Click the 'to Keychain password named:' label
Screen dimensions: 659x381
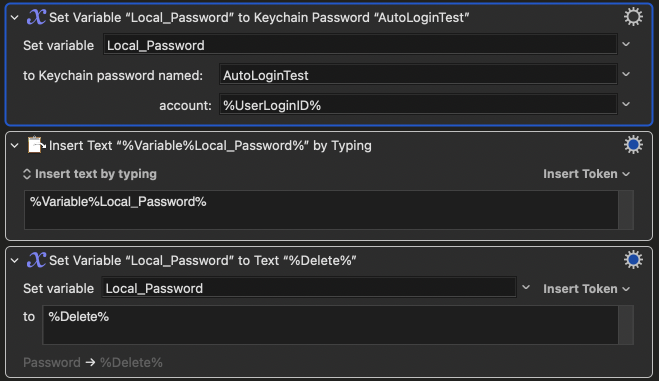[113, 76]
